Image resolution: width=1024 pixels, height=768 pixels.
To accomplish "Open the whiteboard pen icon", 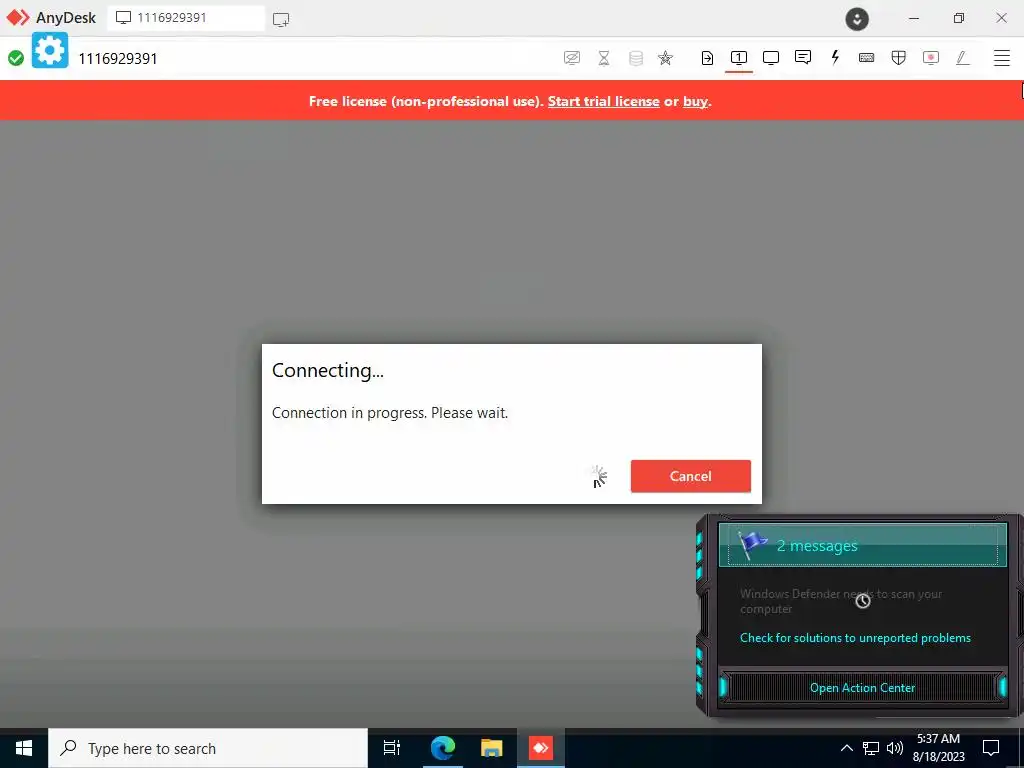I will (x=962, y=58).
